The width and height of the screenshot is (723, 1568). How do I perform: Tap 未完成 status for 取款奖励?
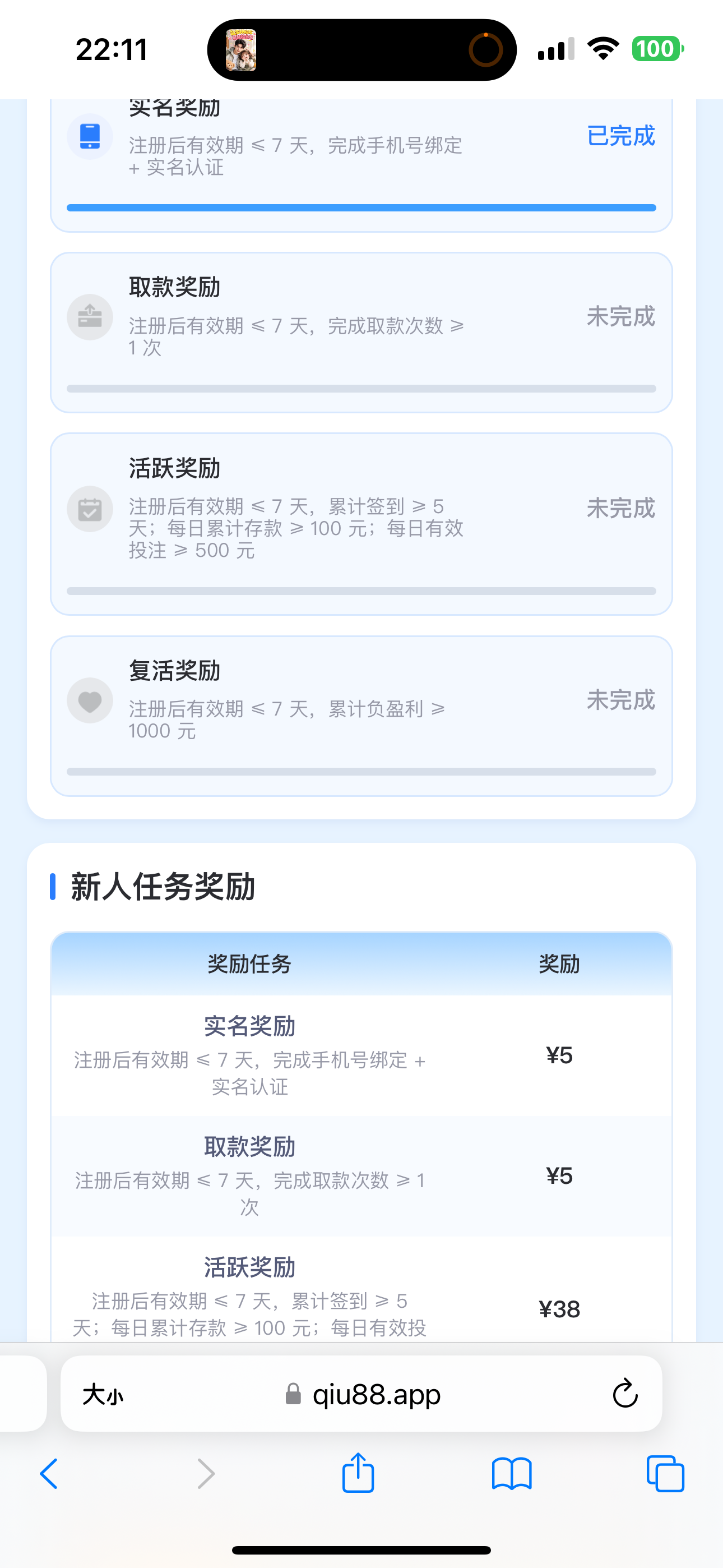pyautogui.click(x=621, y=316)
